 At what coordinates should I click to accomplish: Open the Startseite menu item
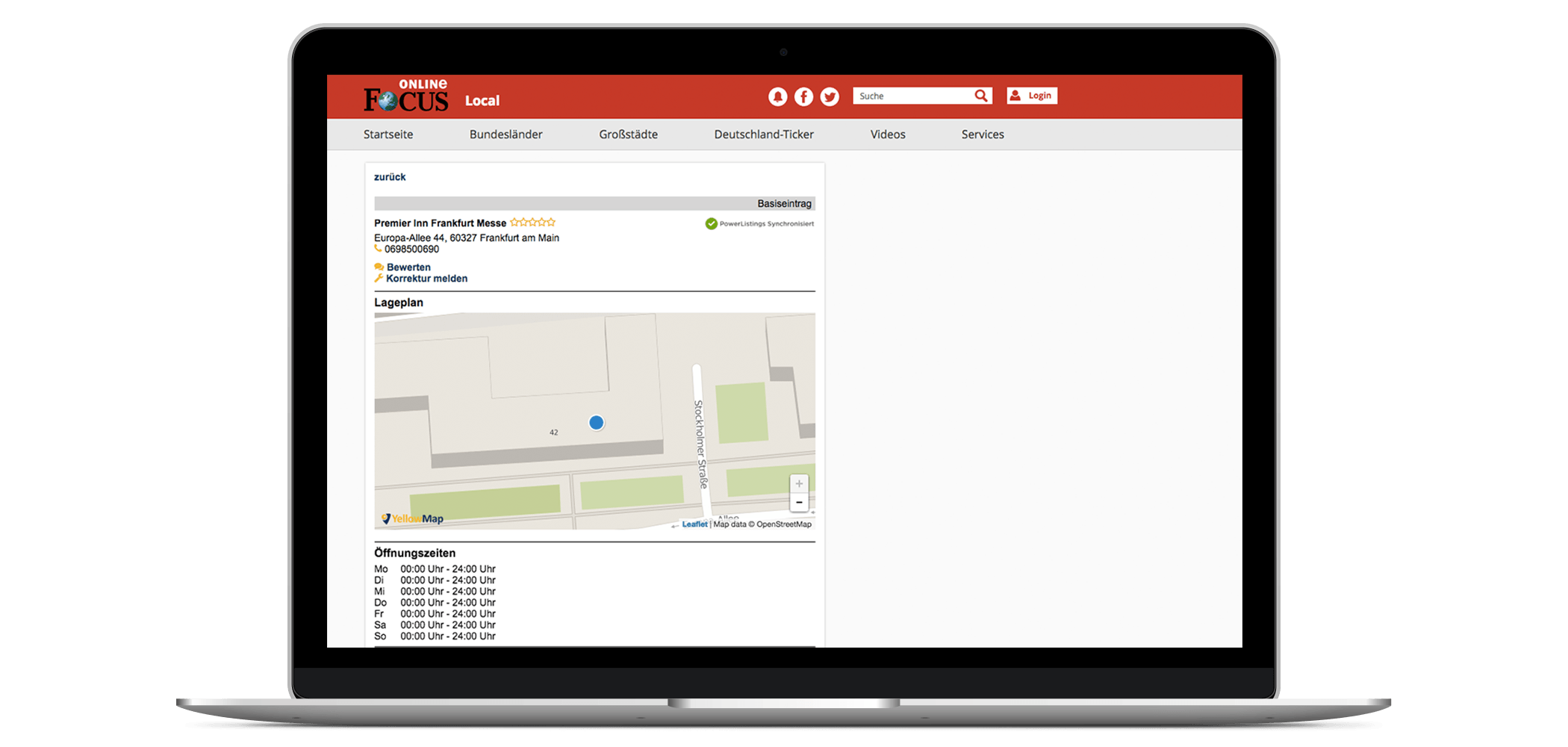click(388, 134)
